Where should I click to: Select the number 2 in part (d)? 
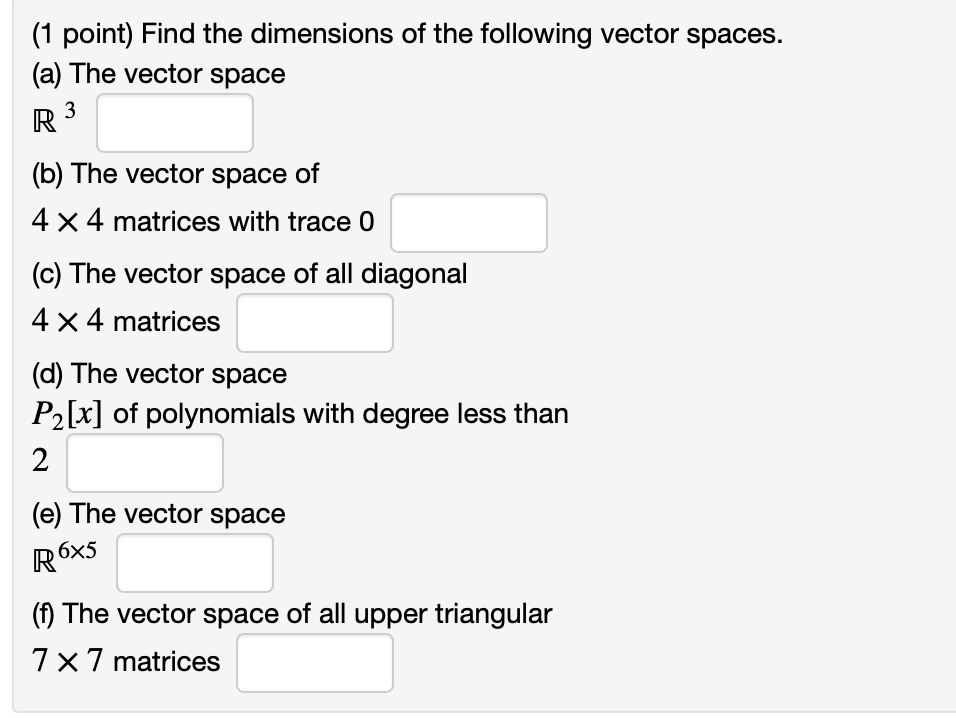38,460
